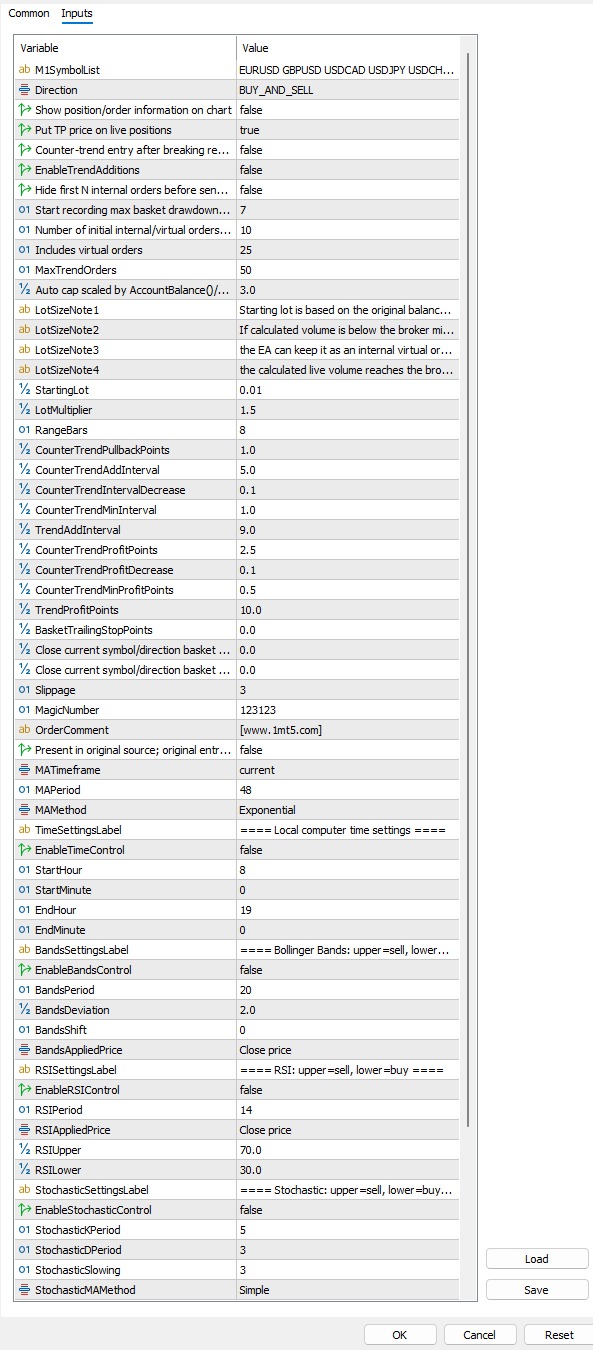Select the StochasticKPeriod row name
Image resolution: width=593 pixels, height=1350 pixels.
78,1230
